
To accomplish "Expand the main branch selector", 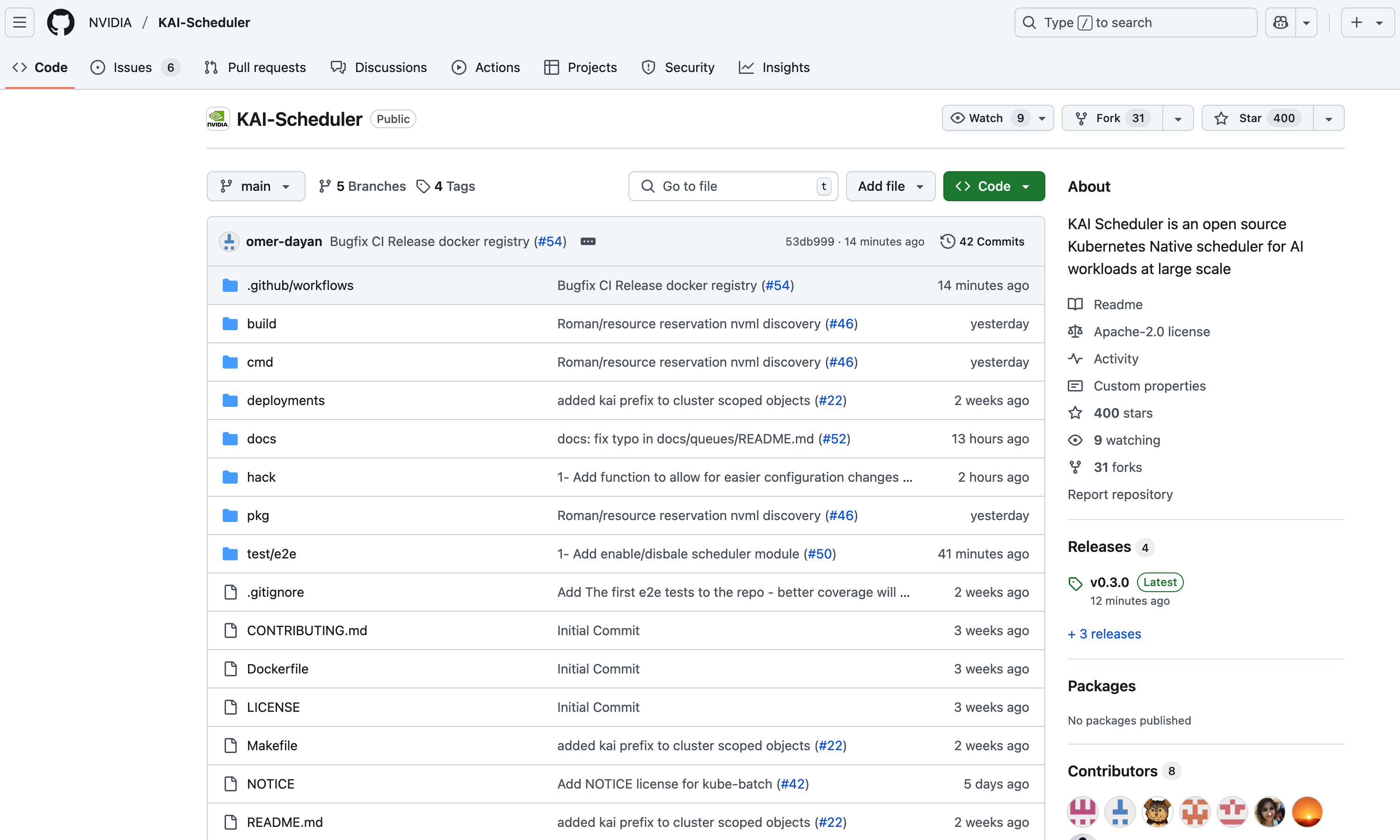I will (x=256, y=186).
